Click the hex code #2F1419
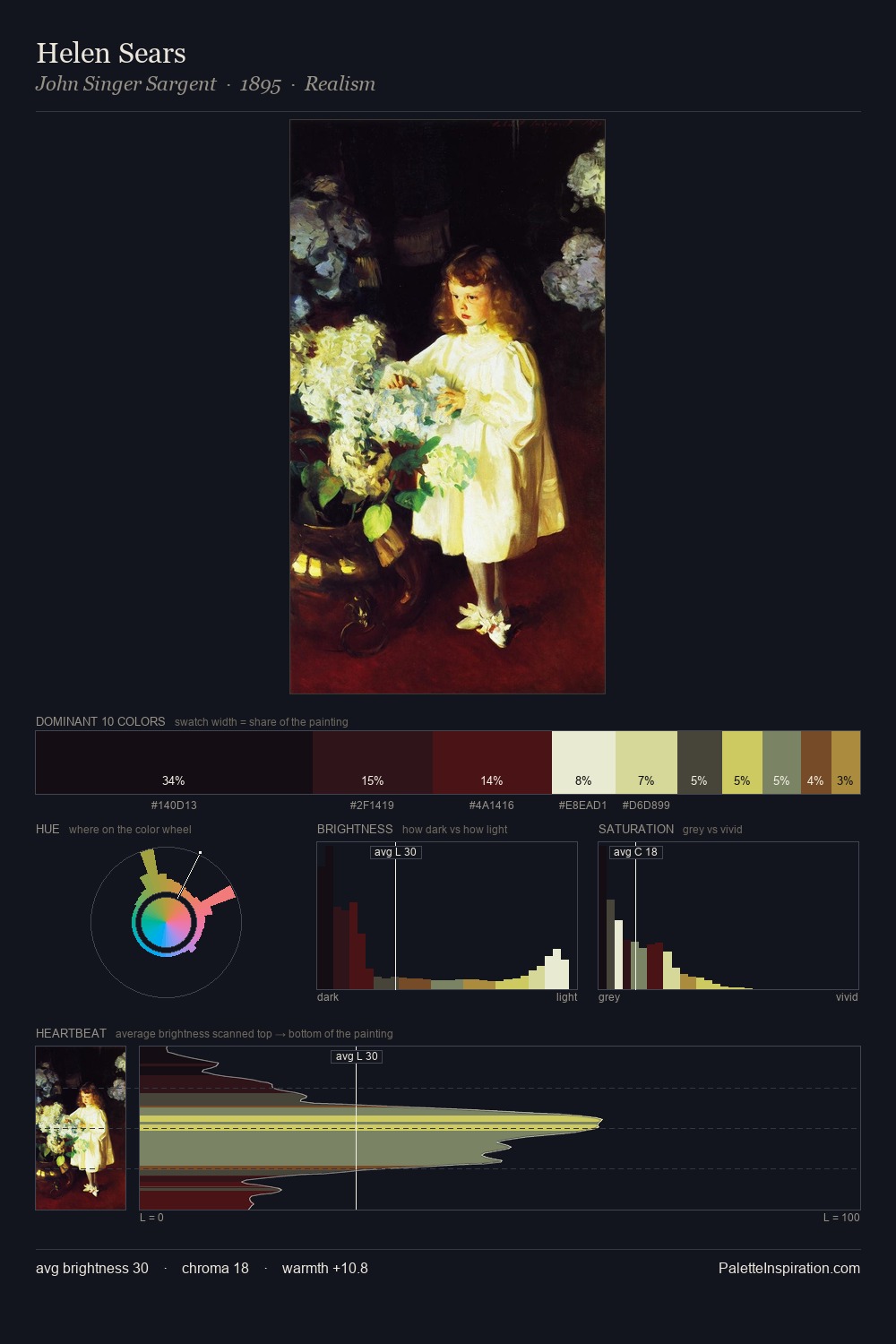896x1344 pixels. (372, 806)
